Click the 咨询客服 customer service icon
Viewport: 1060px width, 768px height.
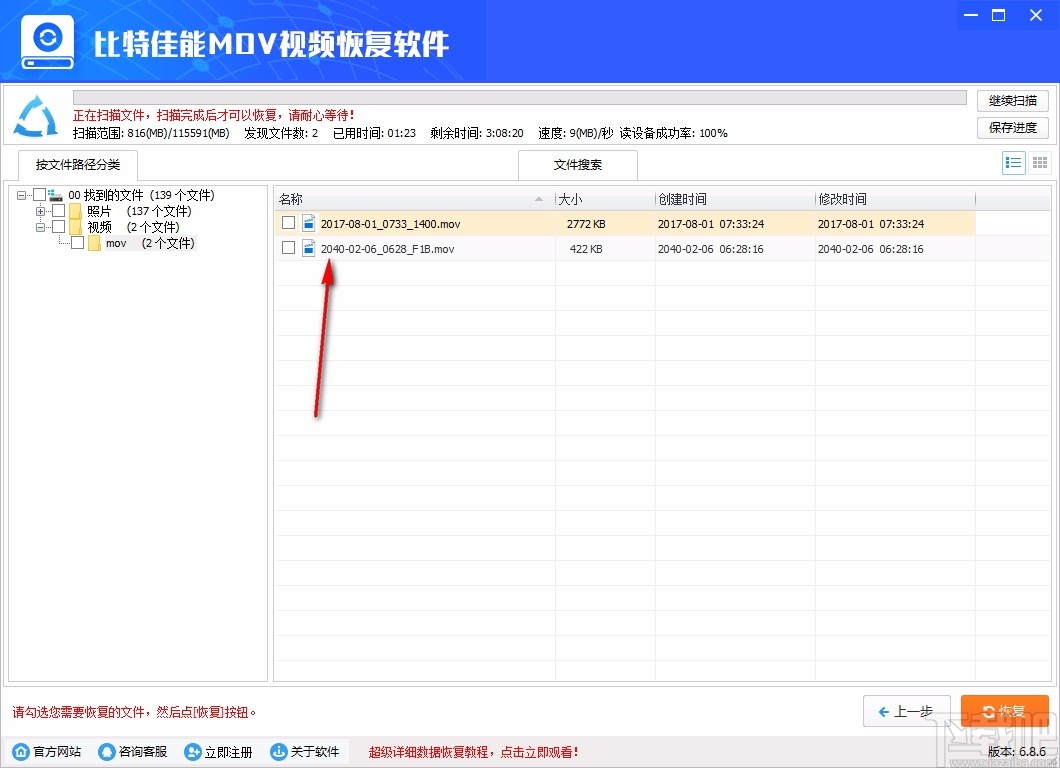pos(108,751)
